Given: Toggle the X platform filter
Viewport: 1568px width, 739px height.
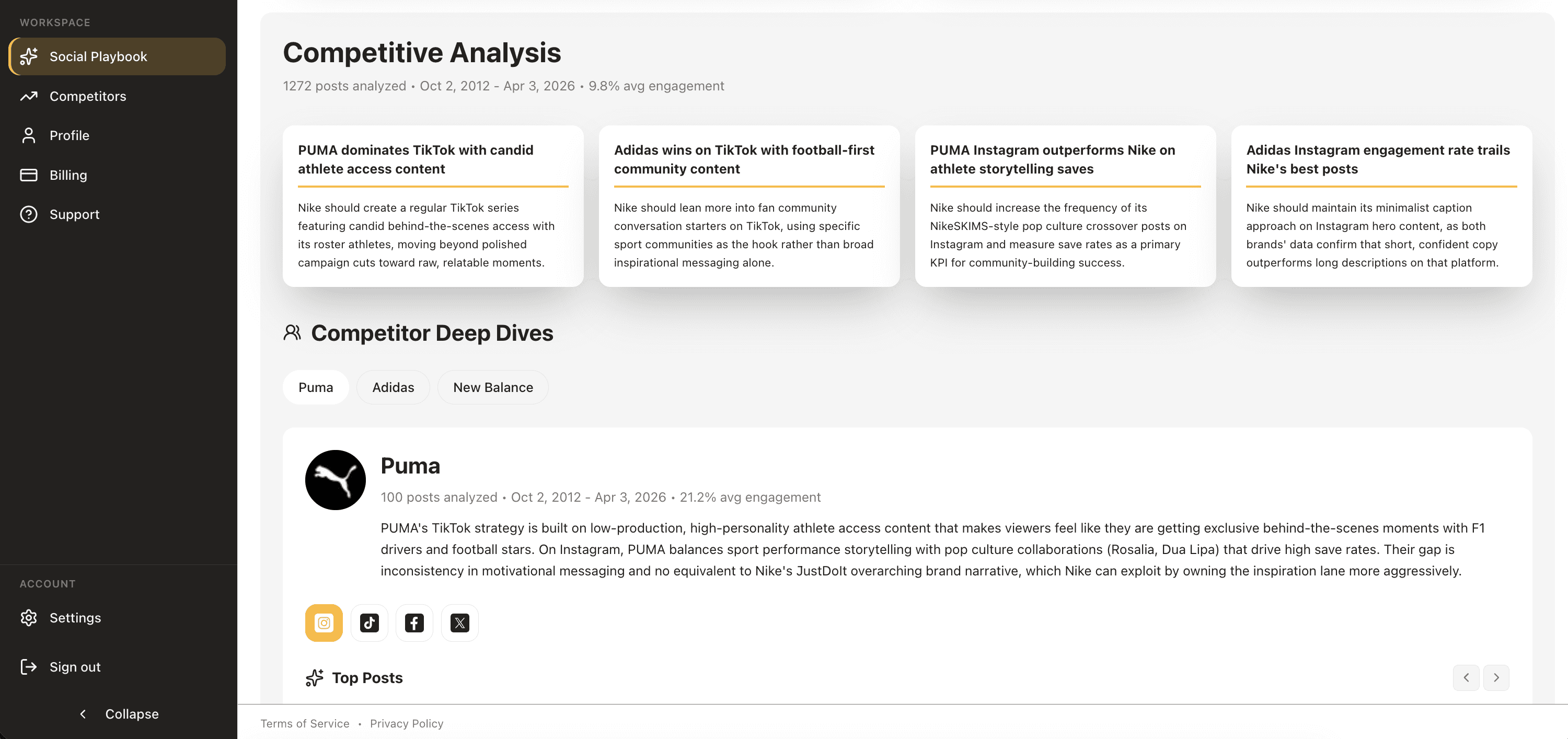Looking at the screenshot, I should click(x=459, y=622).
